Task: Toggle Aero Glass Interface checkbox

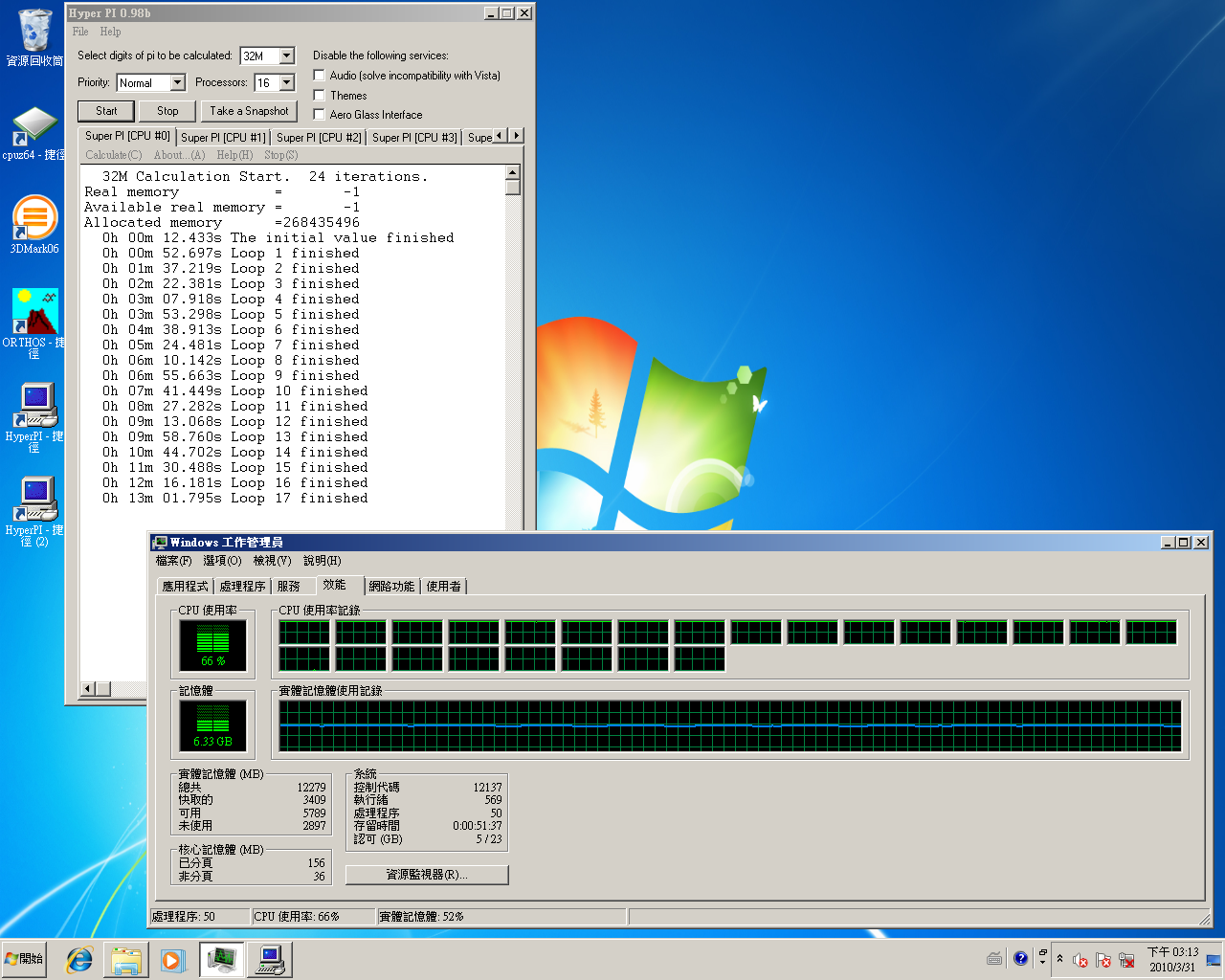Action: click(x=320, y=114)
